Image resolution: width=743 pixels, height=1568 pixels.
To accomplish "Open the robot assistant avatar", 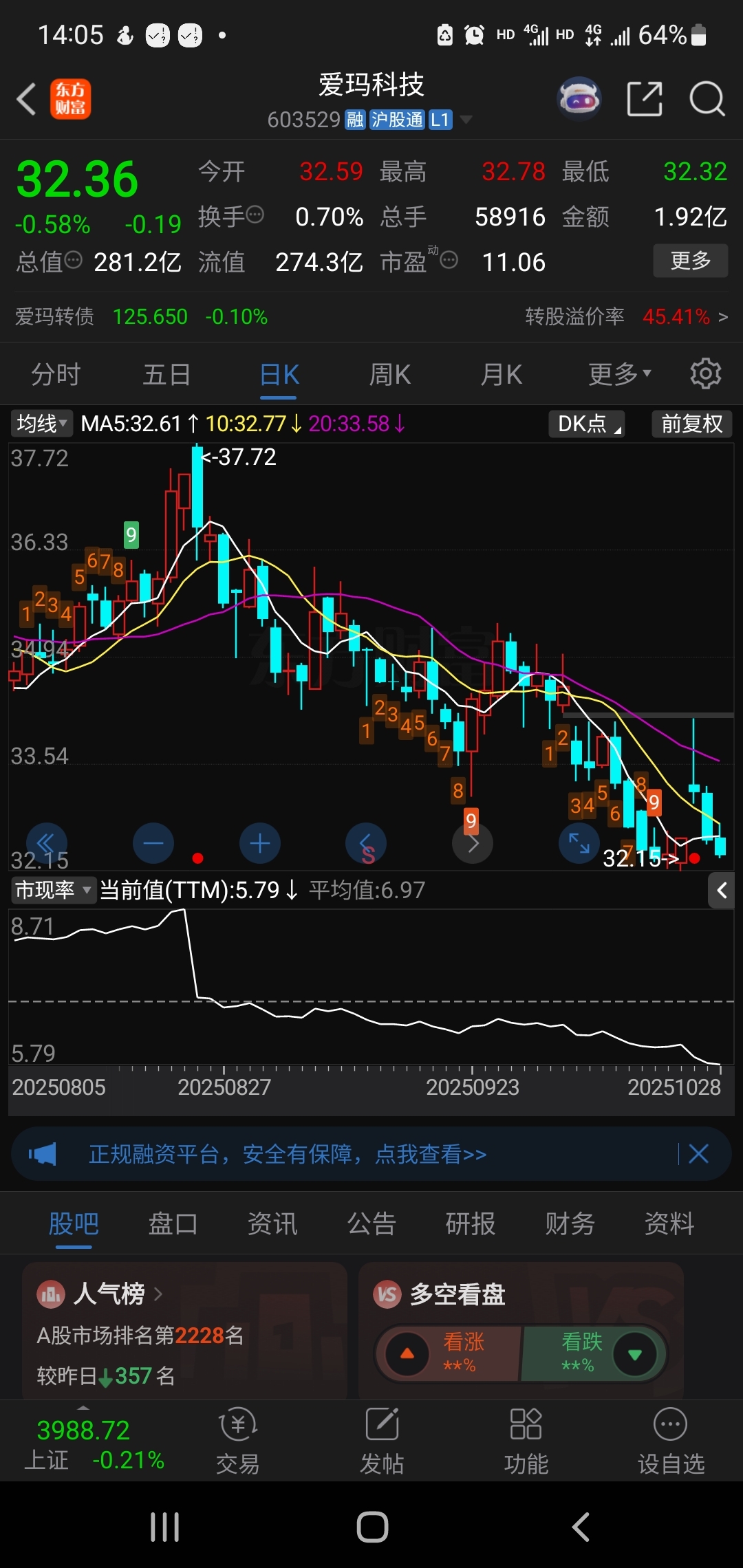I will [x=579, y=99].
